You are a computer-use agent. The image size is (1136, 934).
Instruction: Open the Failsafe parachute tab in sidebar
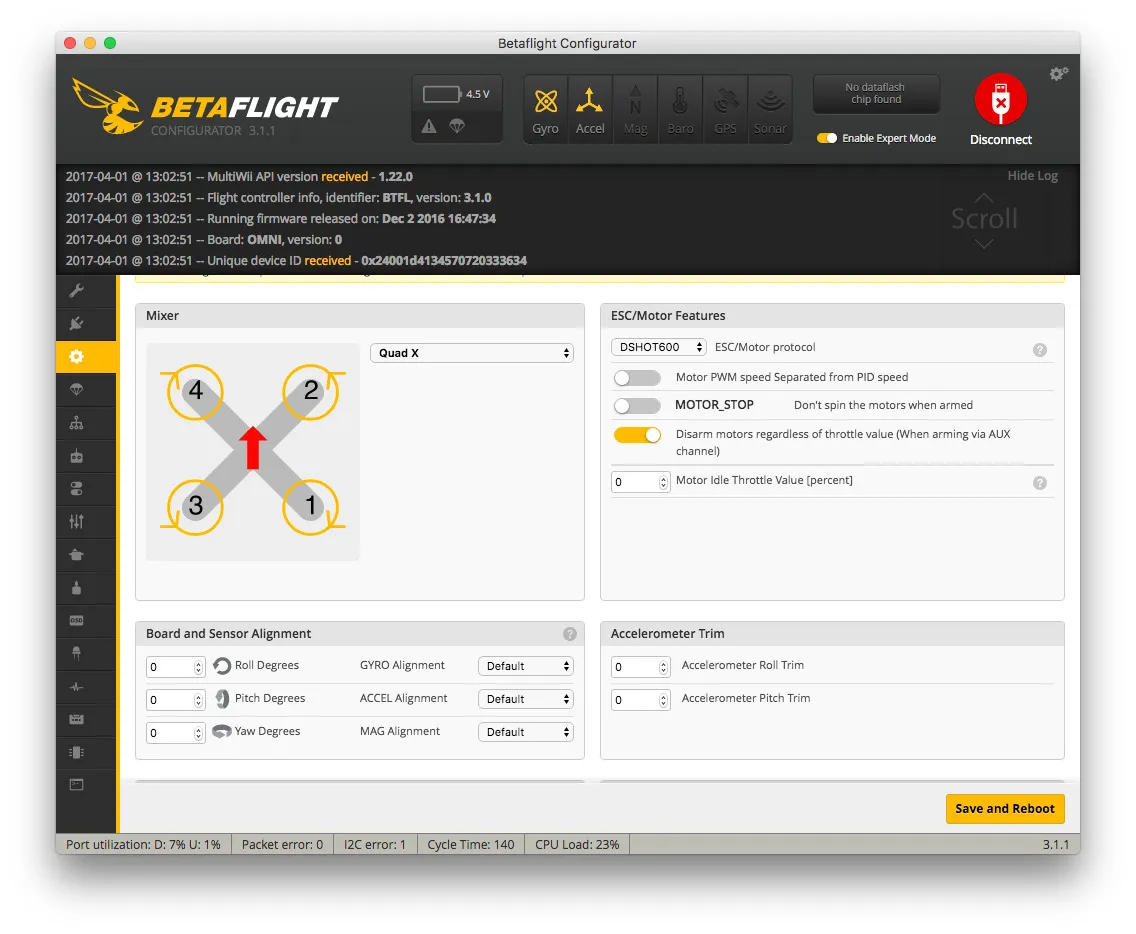pos(76,389)
